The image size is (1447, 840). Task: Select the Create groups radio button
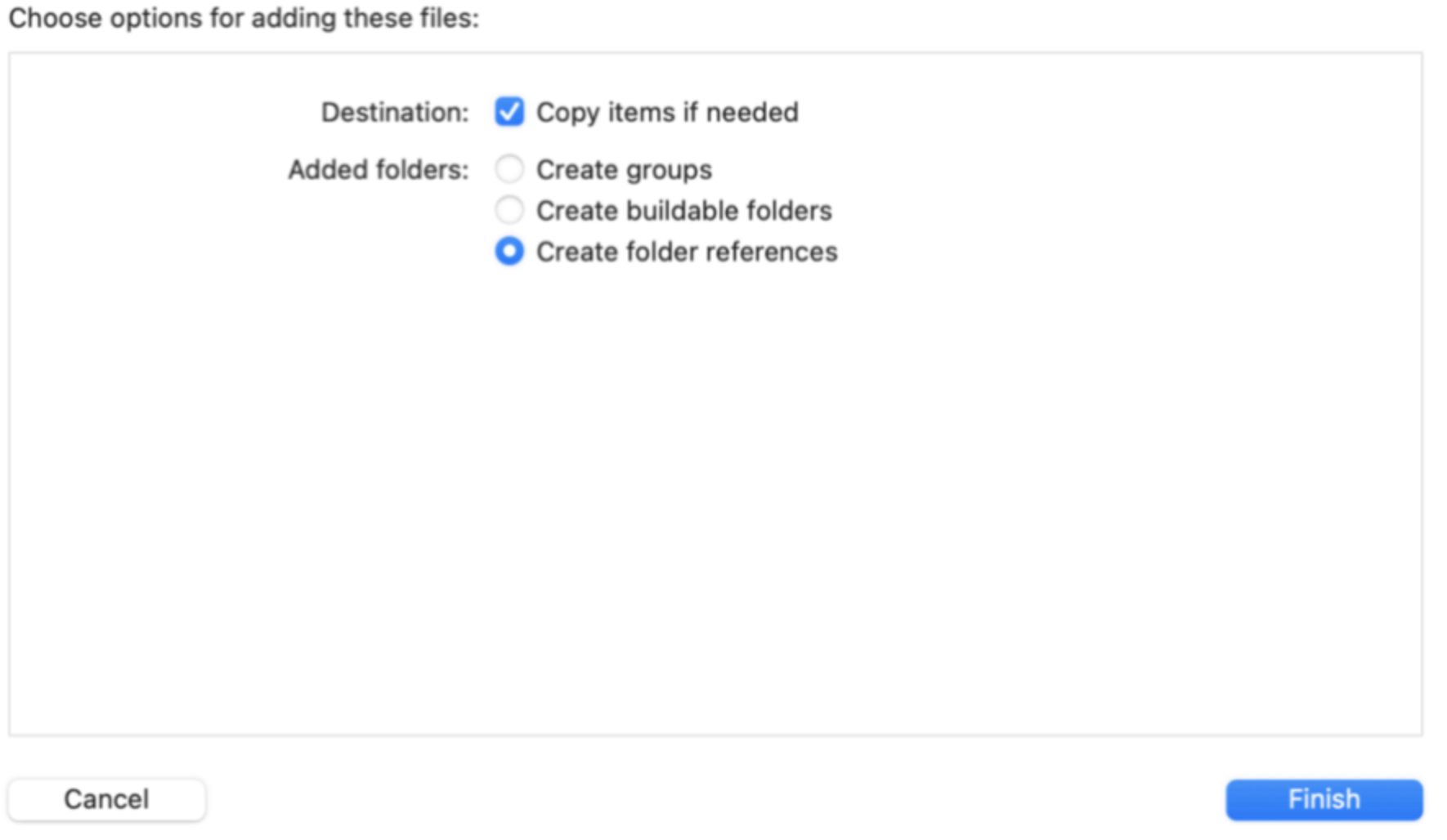[x=509, y=169]
